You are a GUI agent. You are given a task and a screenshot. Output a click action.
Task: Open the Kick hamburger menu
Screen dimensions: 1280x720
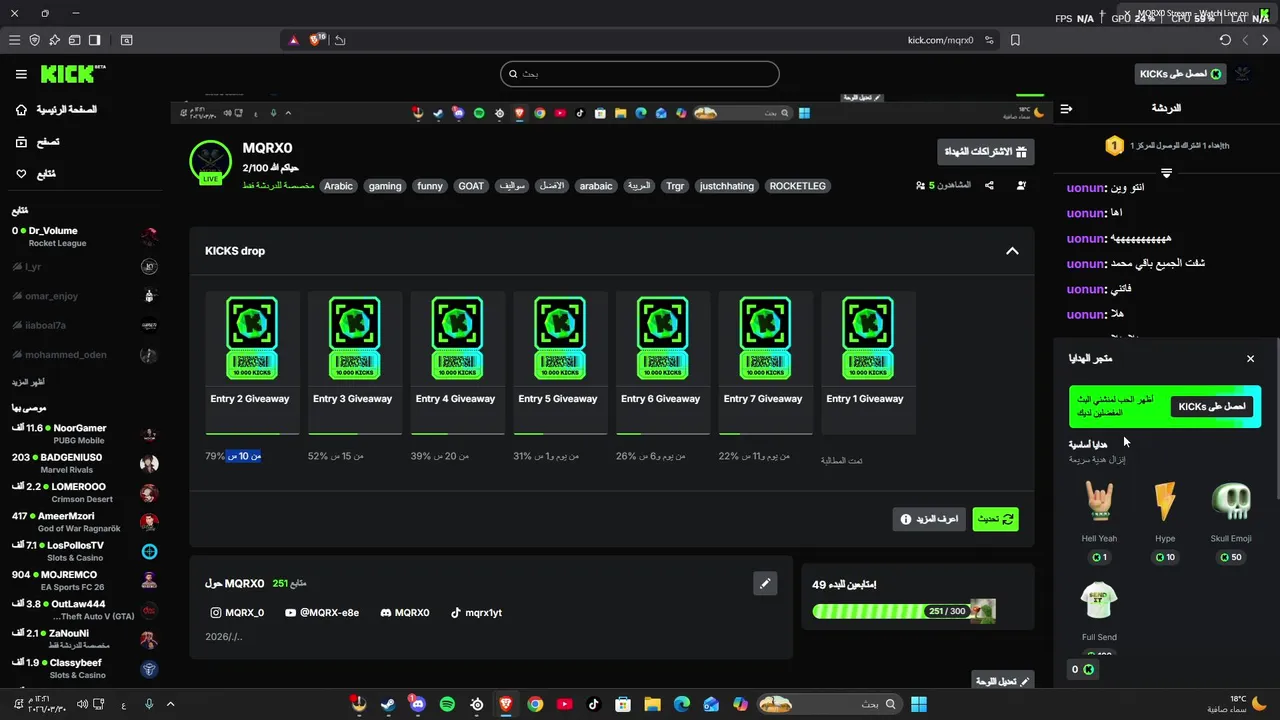click(x=21, y=74)
